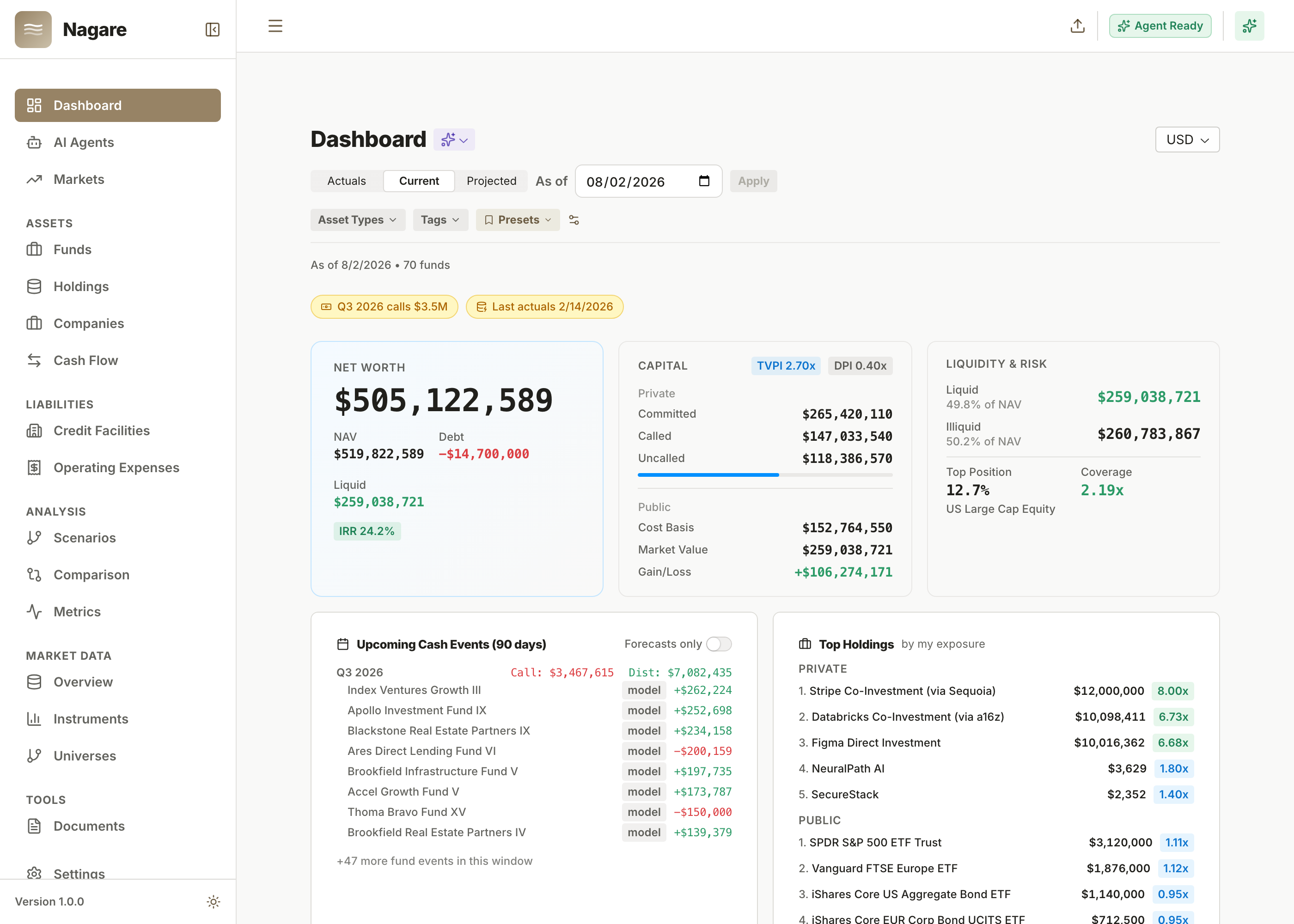Viewport: 1294px width, 924px height.
Task: Open the Dashboard AI sparkle dropdown
Action: pos(454,140)
